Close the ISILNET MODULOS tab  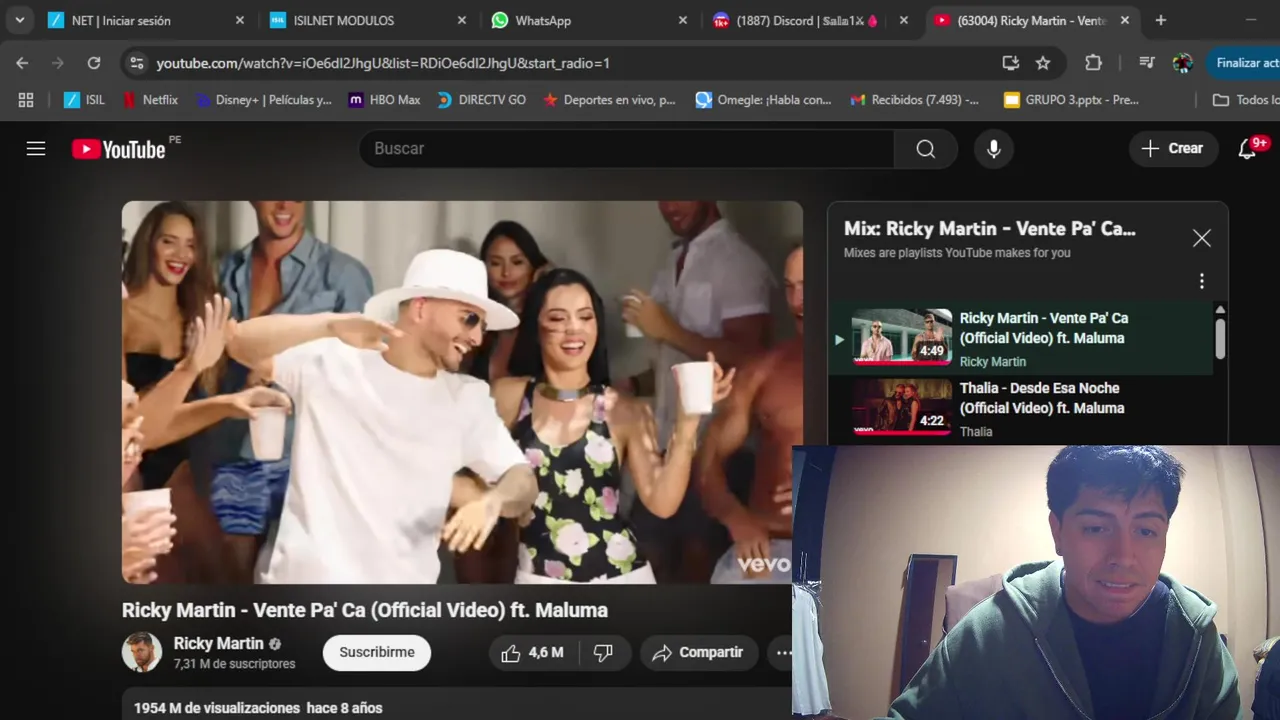coord(461,20)
